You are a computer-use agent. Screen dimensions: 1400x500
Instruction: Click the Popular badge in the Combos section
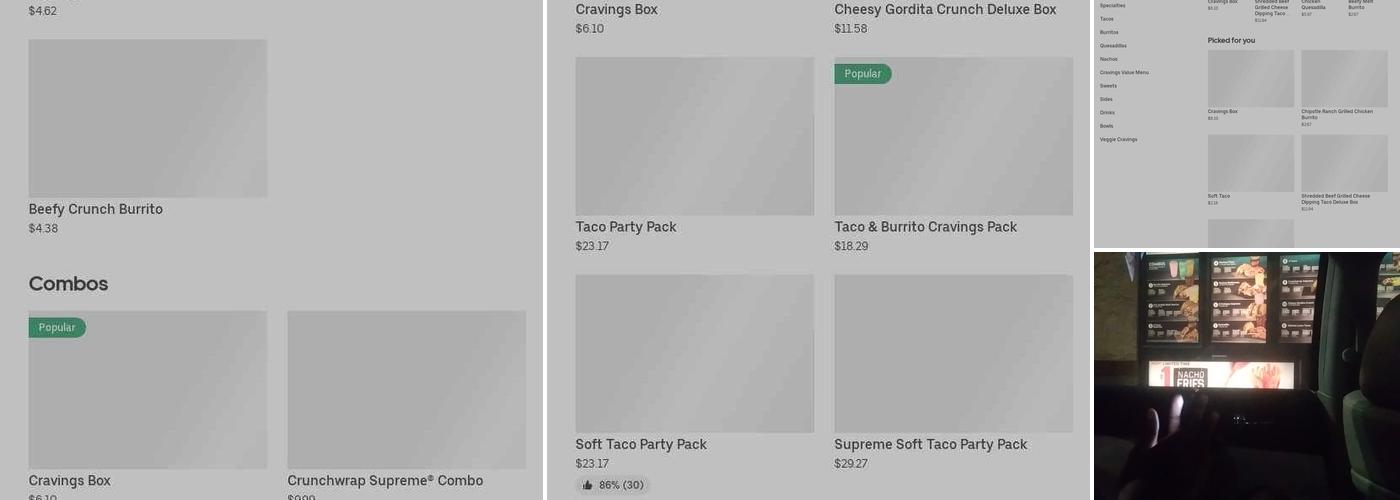(57, 328)
